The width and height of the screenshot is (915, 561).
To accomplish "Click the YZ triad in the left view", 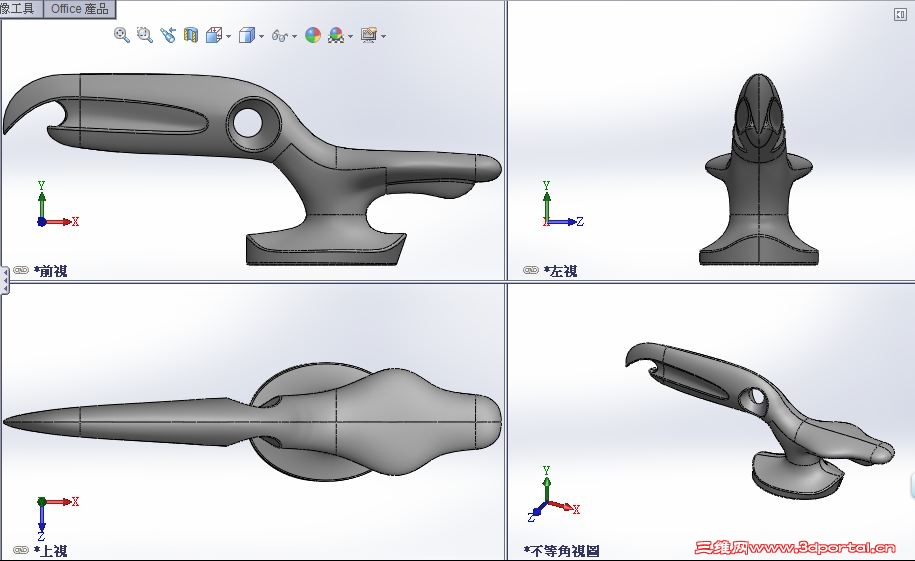I will pos(563,204).
